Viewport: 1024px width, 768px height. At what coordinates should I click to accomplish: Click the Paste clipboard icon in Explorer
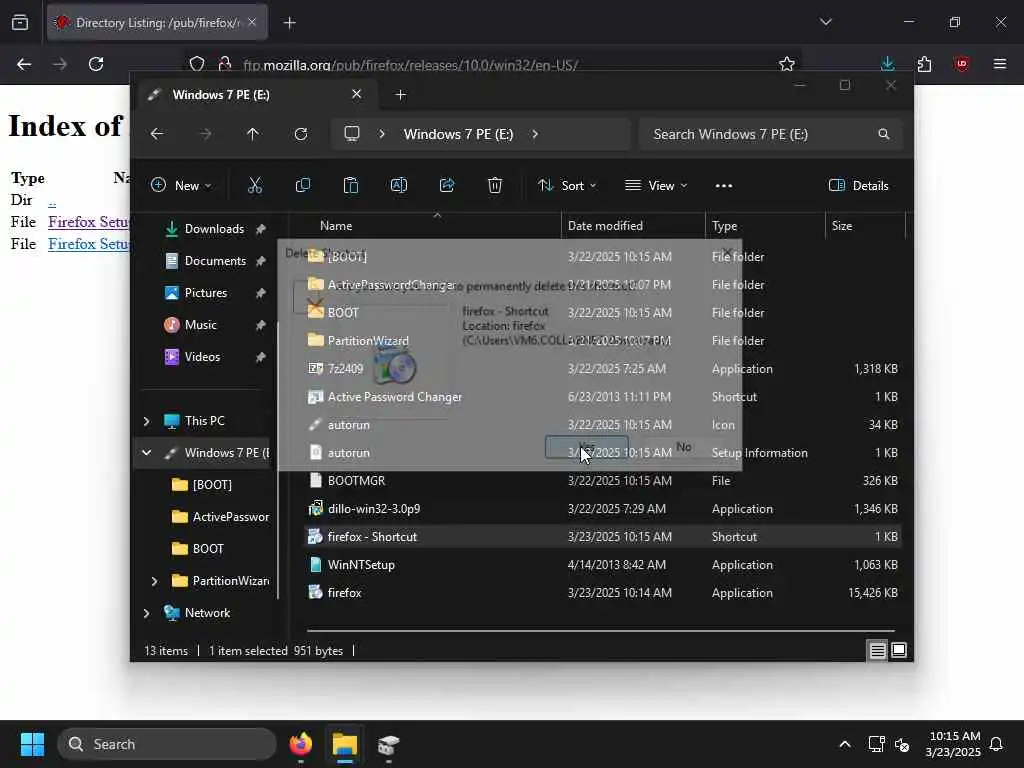click(351, 185)
